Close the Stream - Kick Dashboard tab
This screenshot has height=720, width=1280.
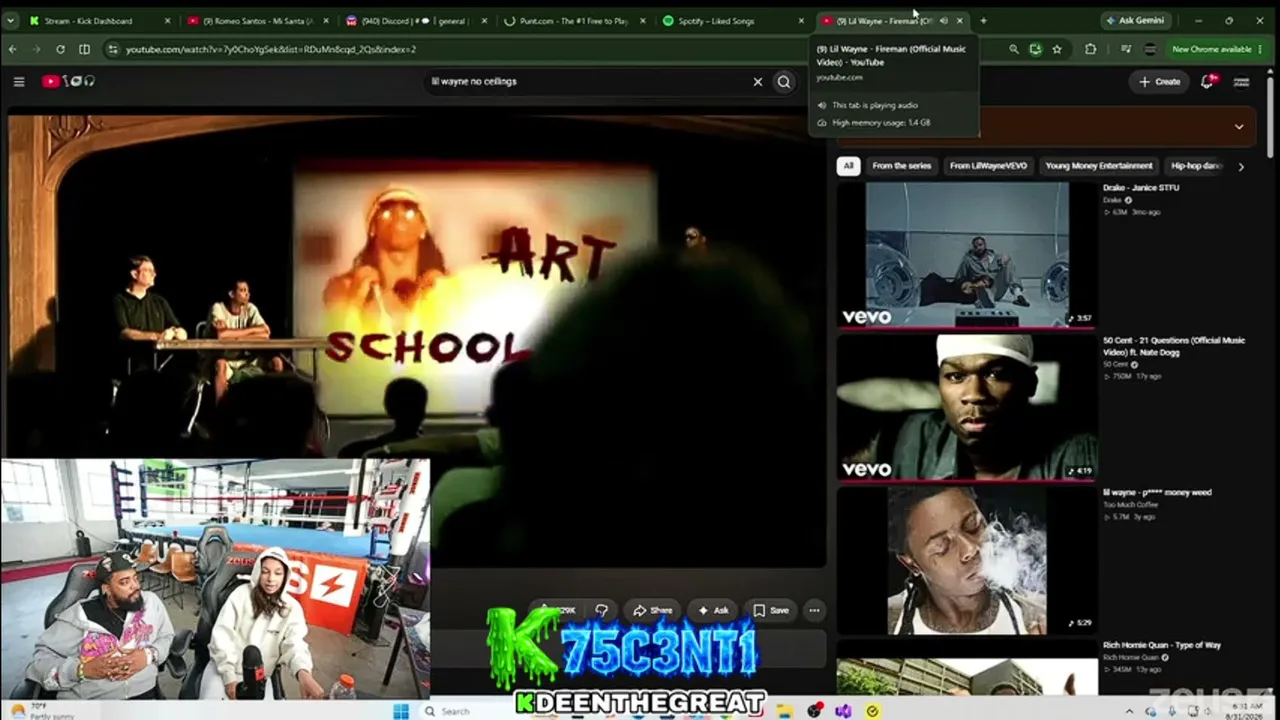(x=167, y=20)
